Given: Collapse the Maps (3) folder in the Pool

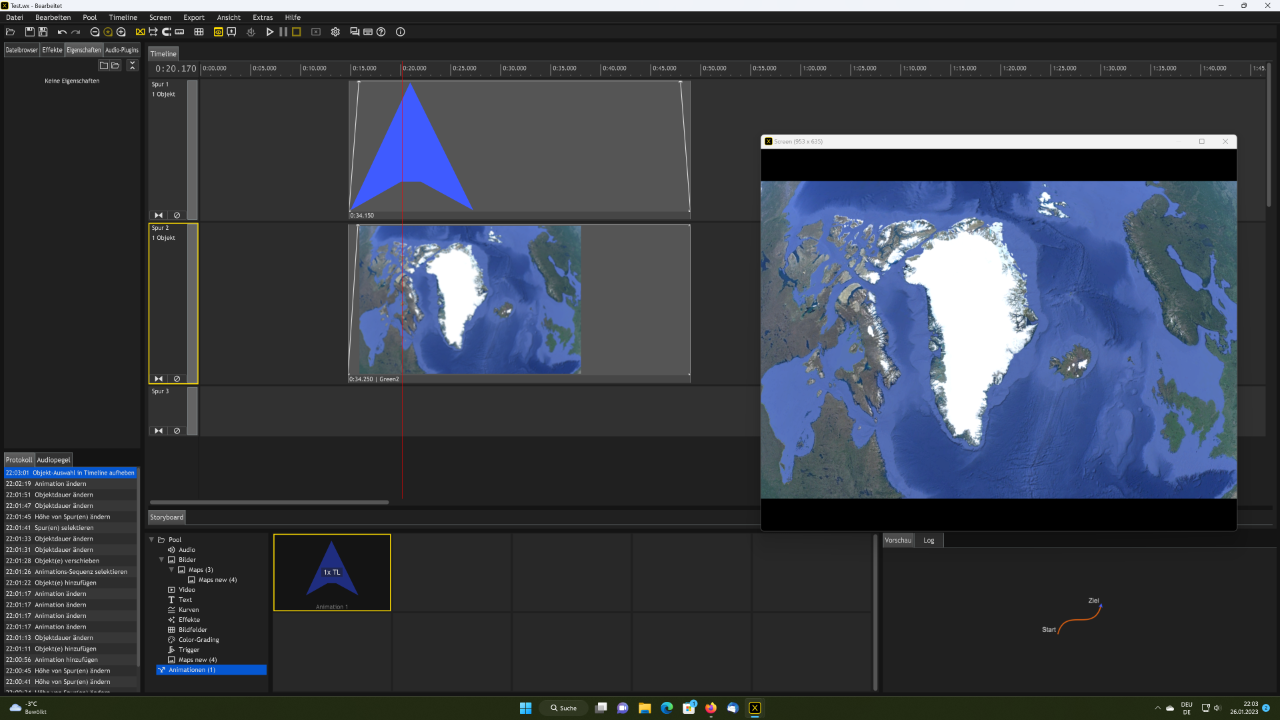Looking at the screenshot, I should (x=170, y=570).
